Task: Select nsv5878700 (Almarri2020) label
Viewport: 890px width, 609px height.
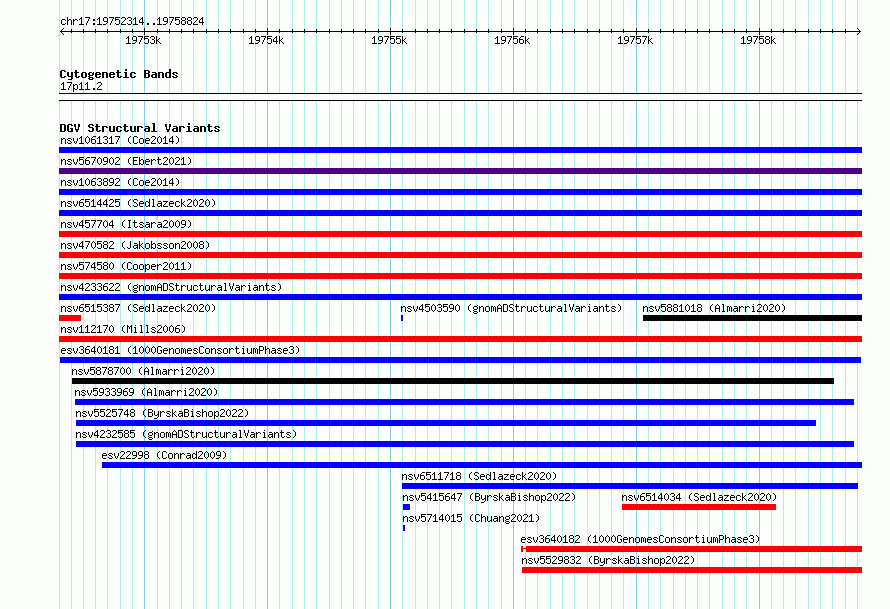Action: 143,371
